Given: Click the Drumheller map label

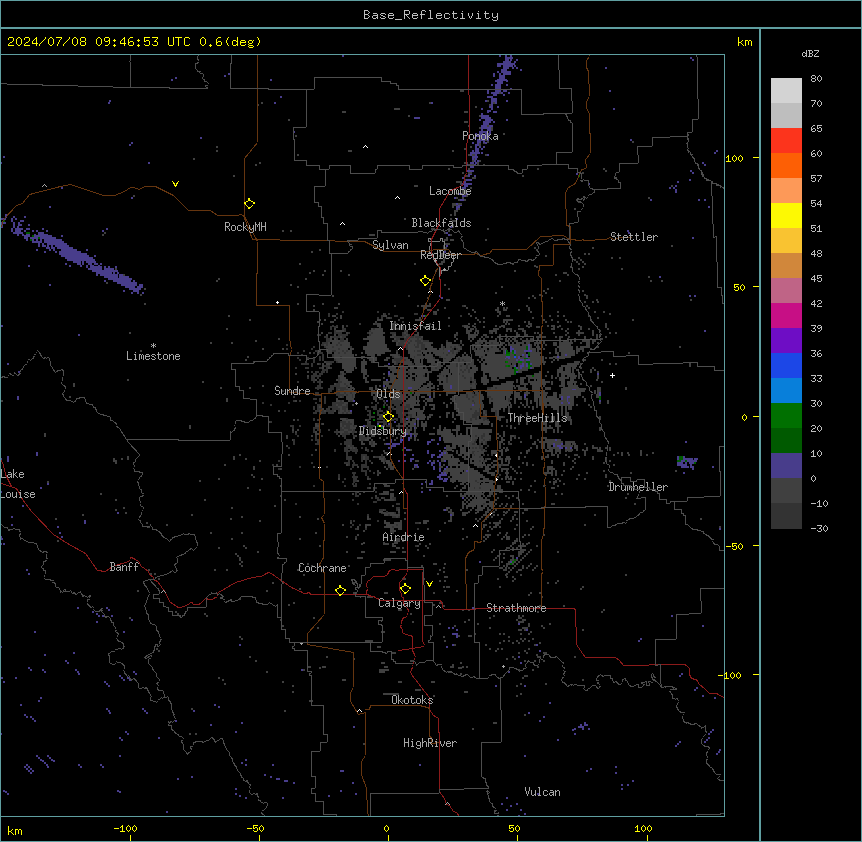Looking at the screenshot, I should tap(638, 487).
